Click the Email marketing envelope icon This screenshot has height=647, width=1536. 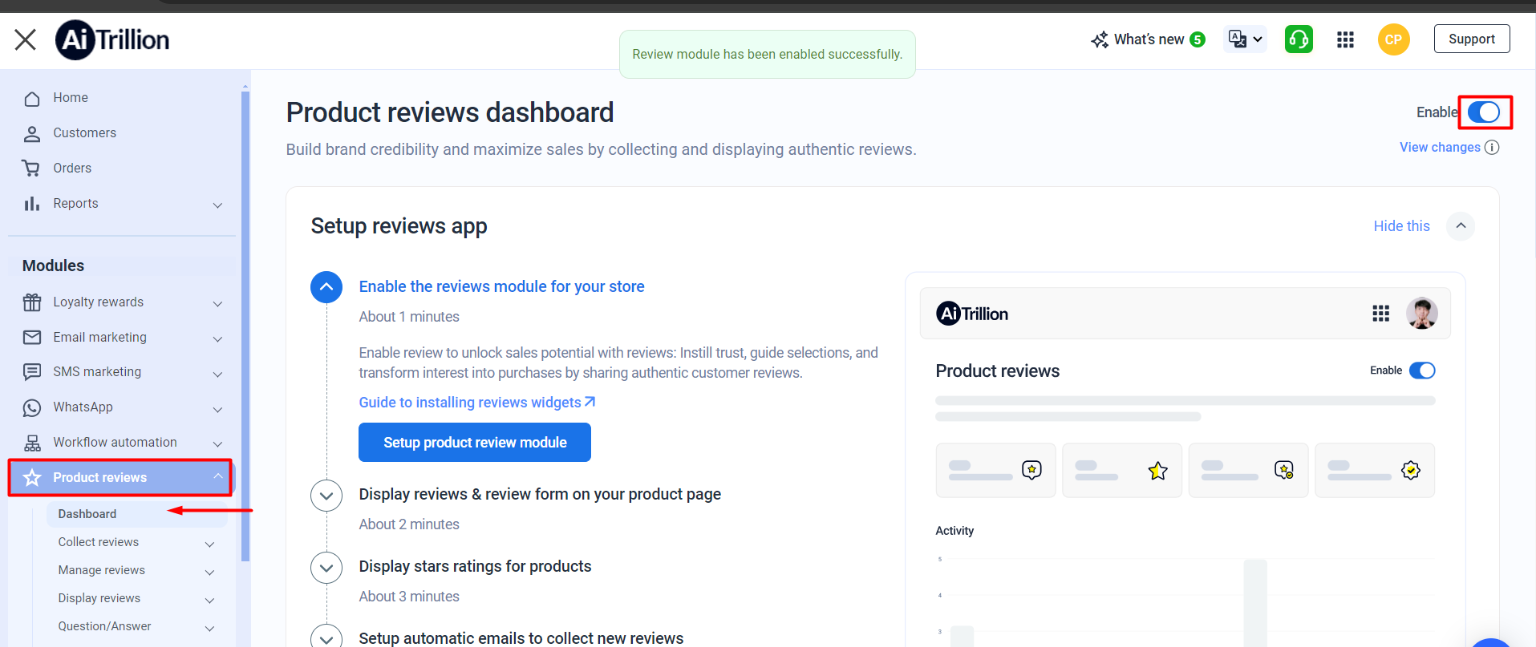[x=32, y=337]
